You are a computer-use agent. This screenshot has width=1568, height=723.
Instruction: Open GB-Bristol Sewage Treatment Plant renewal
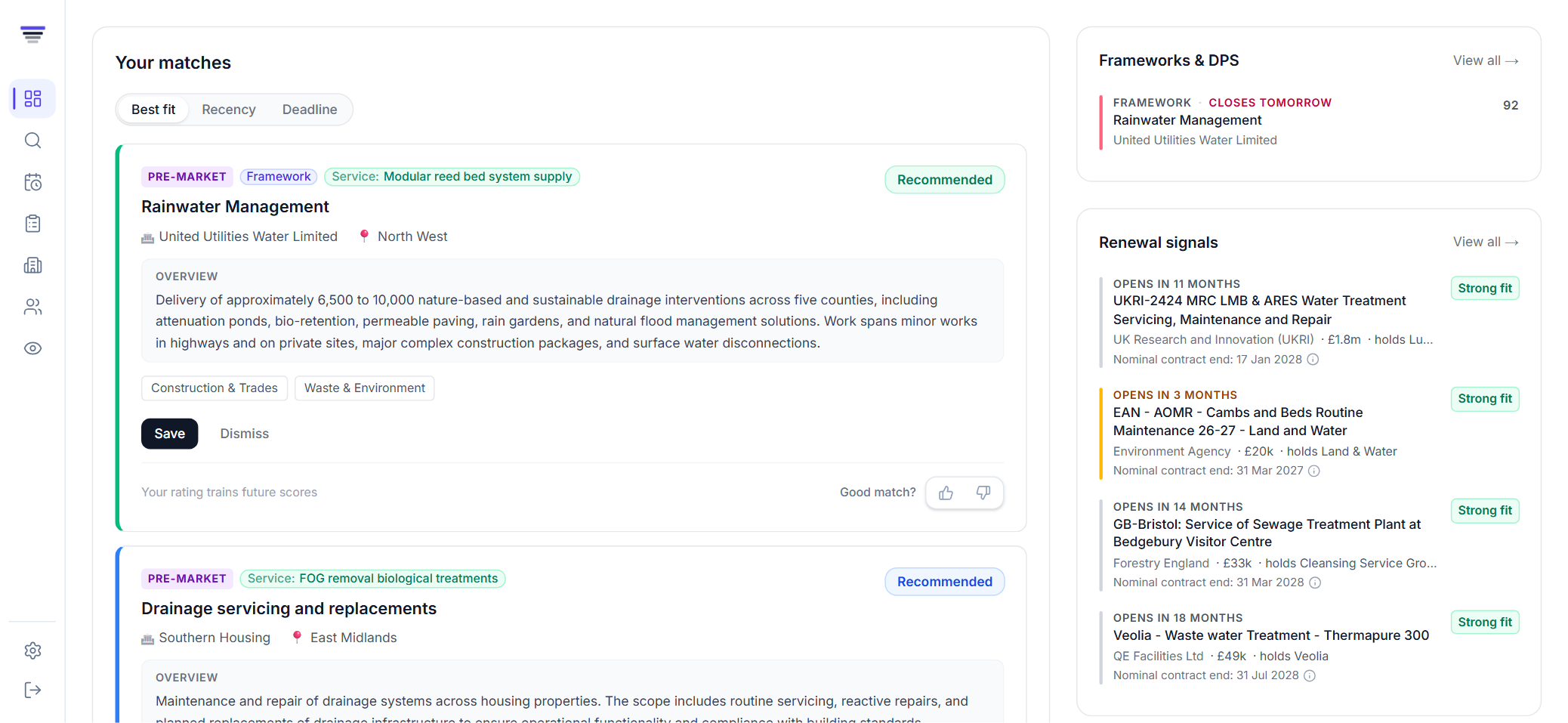click(1267, 533)
